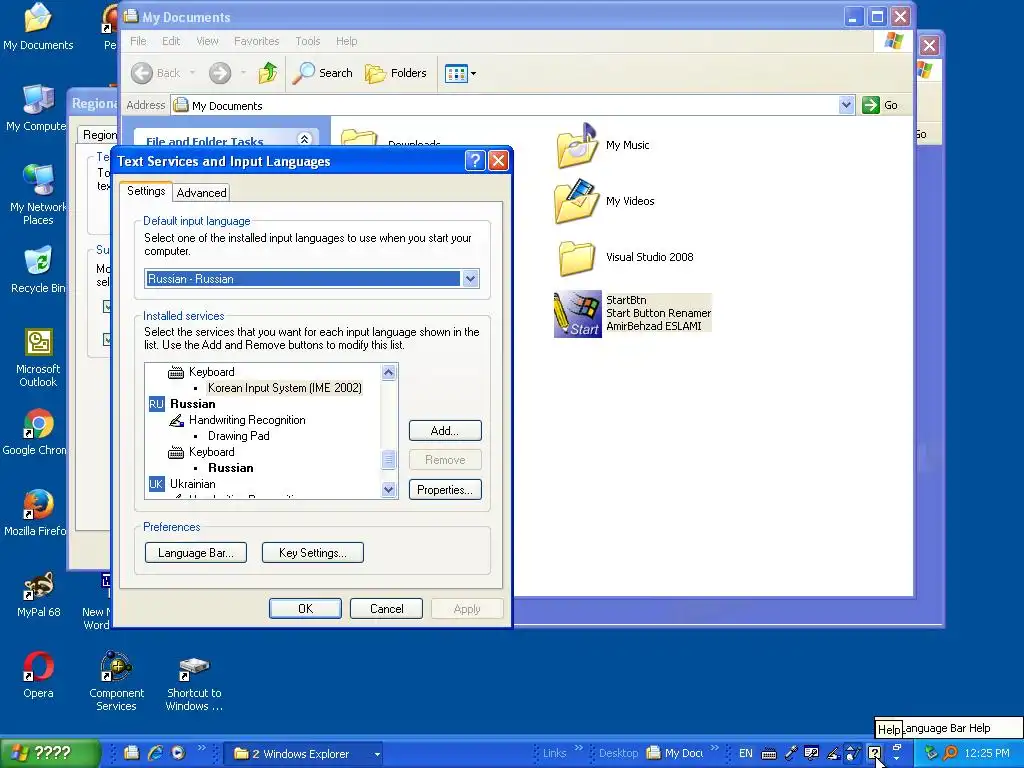Collapse the File and Folder Tasks panel
The height and width of the screenshot is (768, 1024).
[304, 139]
